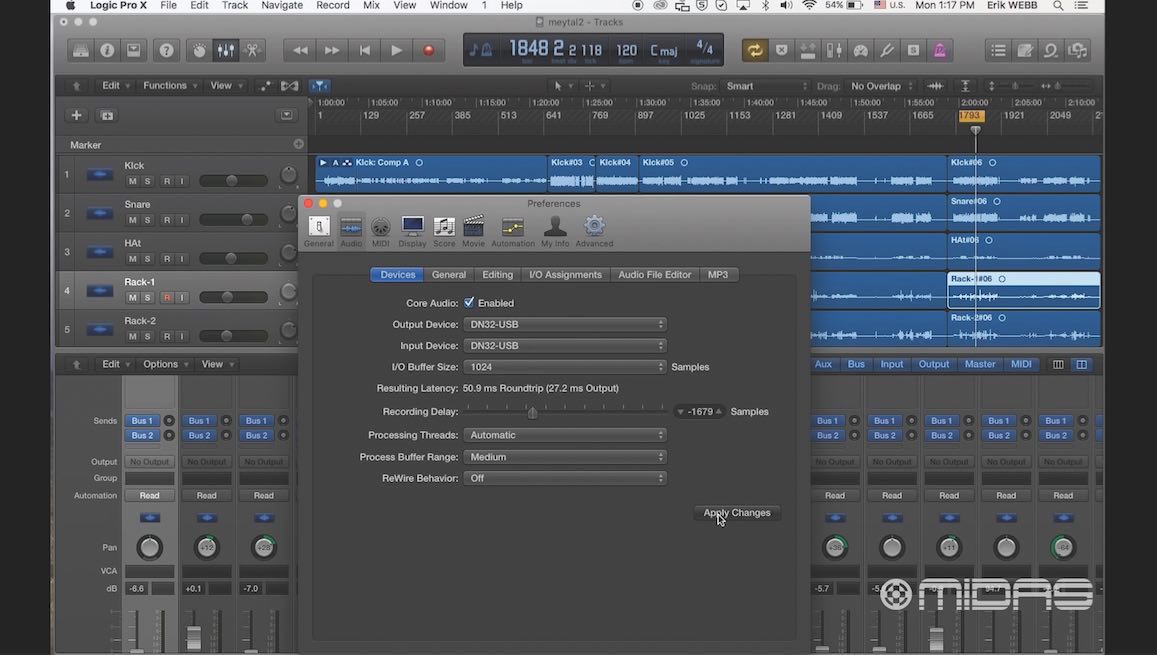
Task: Open the Loop Browser button
Action: (x=1051, y=50)
